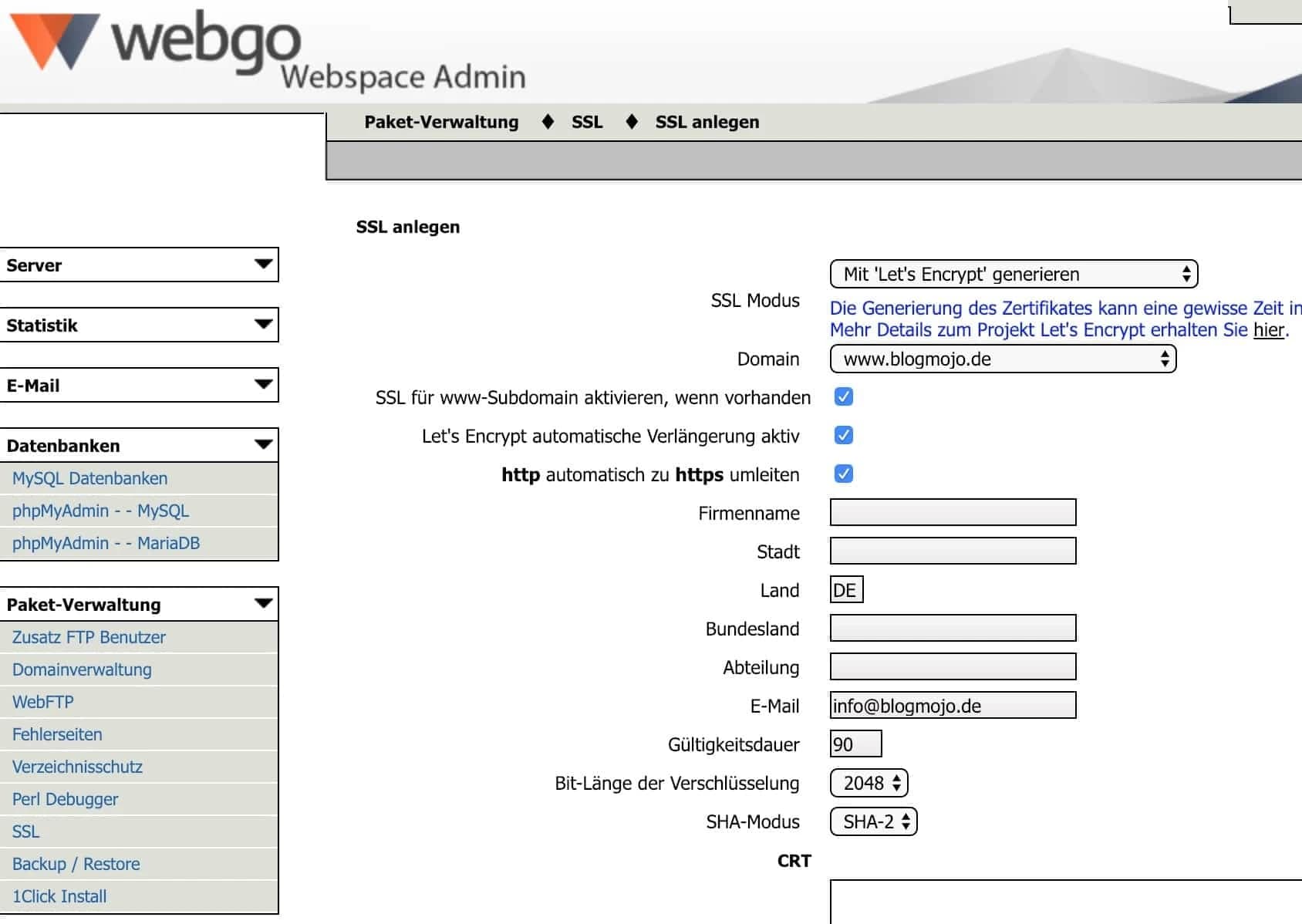
Task: Open the SSL Modus dropdown
Action: tap(1014, 275)
